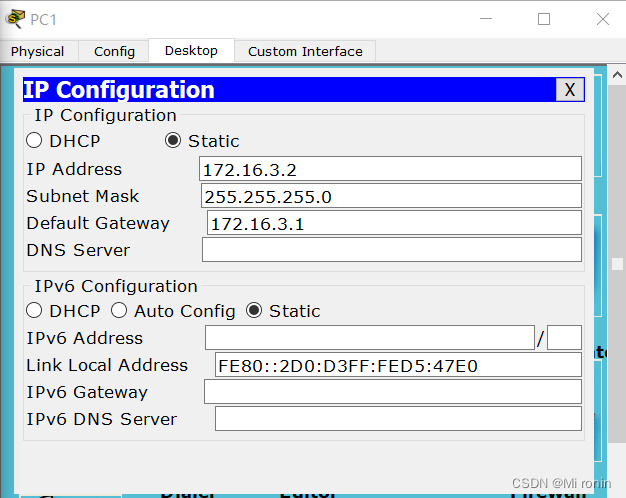
Task: Click the Default Gateway field showing 172.16.3.1
Action: (394, 223)
